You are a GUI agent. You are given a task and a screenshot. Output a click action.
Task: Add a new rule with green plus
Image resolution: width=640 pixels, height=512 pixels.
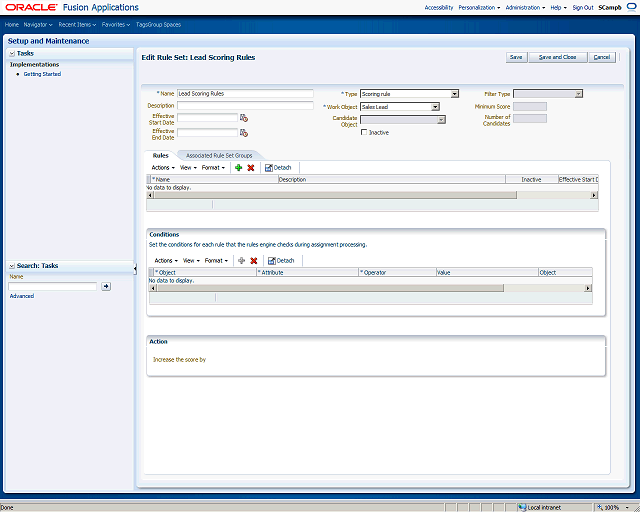click(x=238, y=167)
